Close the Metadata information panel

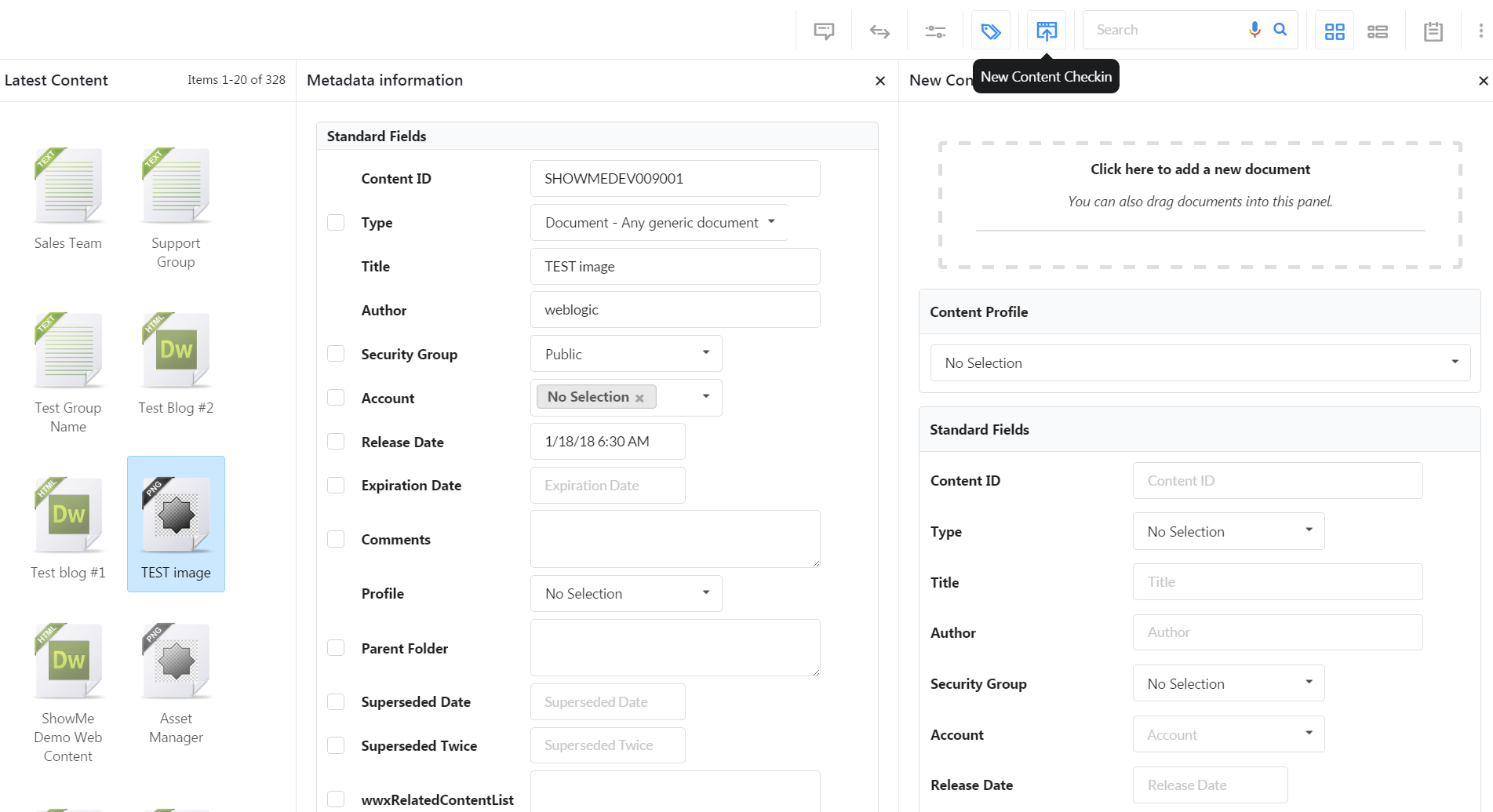880,81
